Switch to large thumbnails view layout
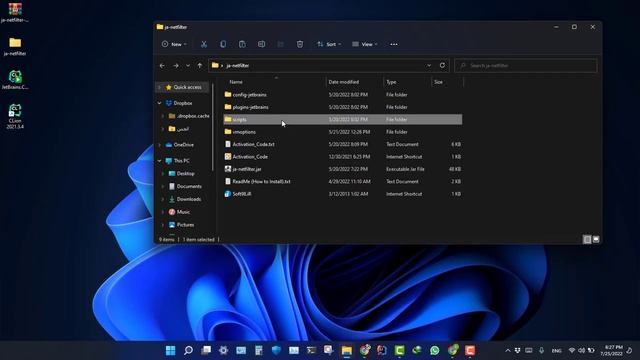The height and width of the screenshot is (360, 640). [x=596, y=240]
